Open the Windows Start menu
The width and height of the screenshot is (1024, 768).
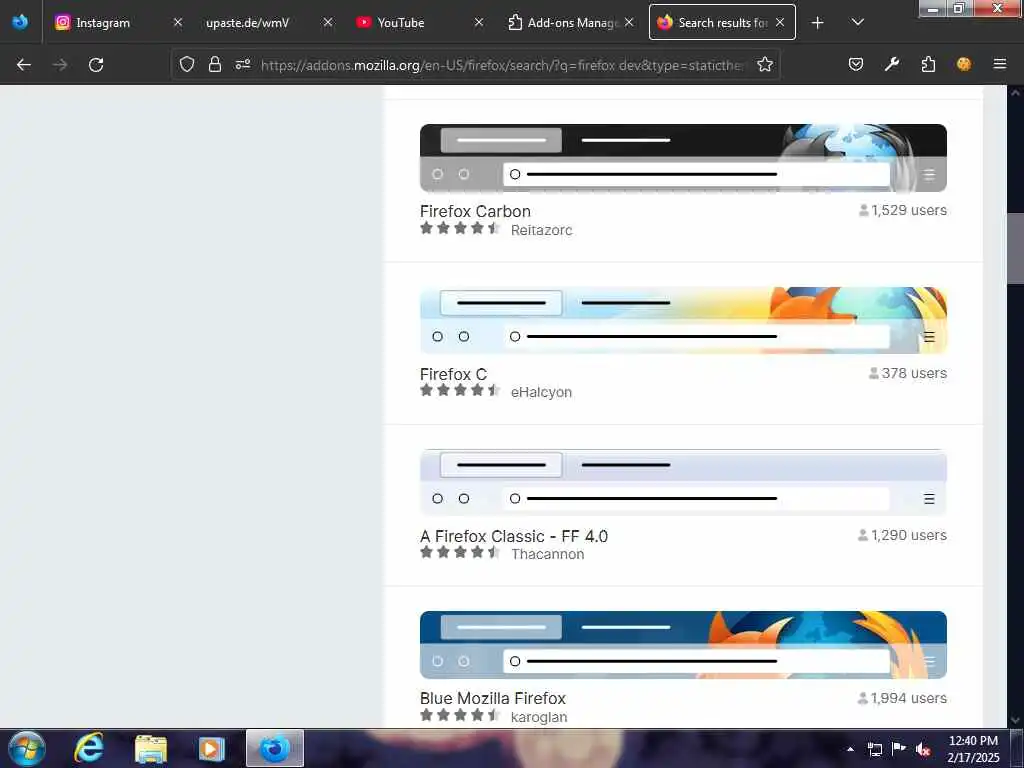pos(27,748)
